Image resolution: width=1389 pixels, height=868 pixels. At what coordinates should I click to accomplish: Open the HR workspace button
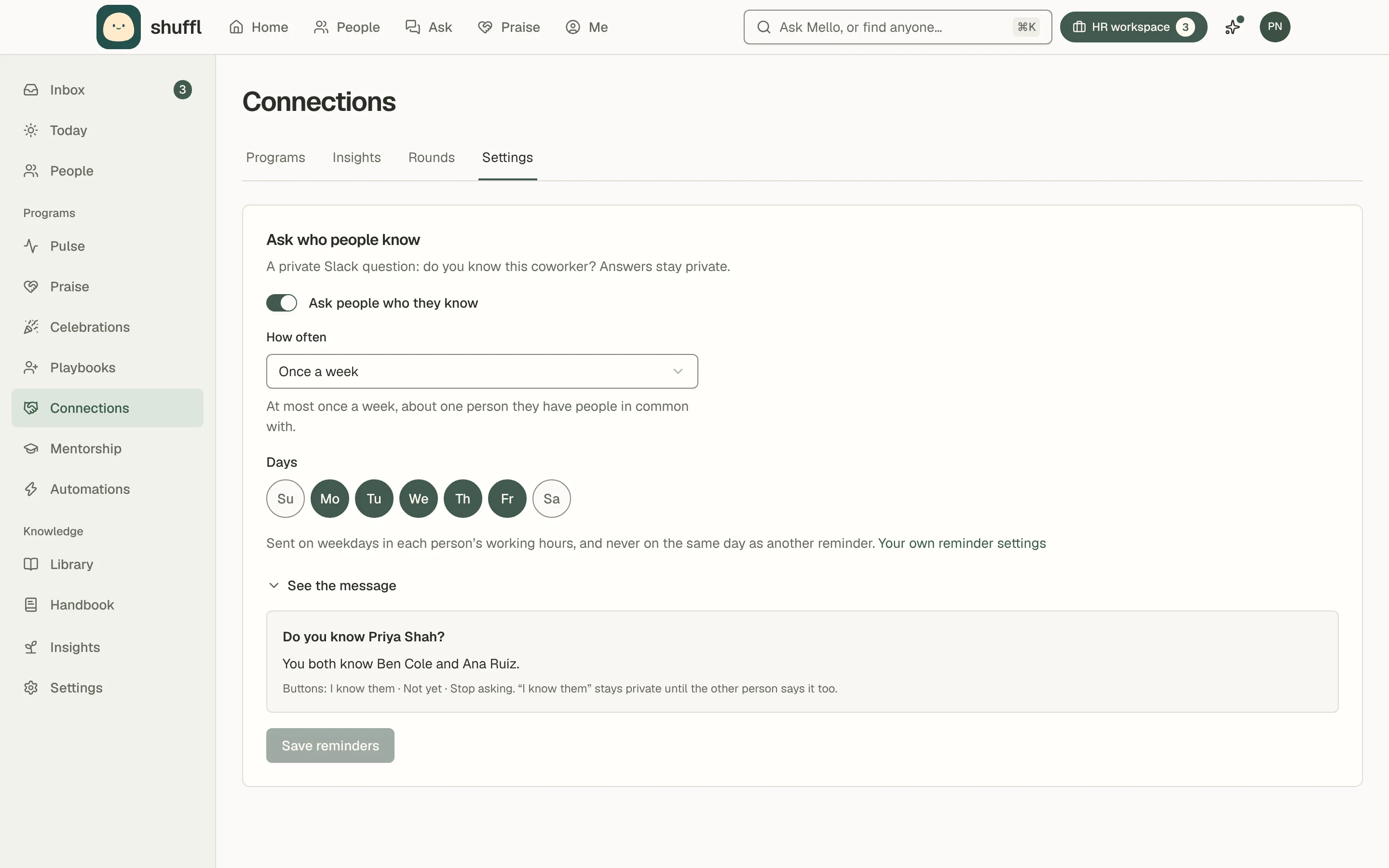pos(1133,27)
